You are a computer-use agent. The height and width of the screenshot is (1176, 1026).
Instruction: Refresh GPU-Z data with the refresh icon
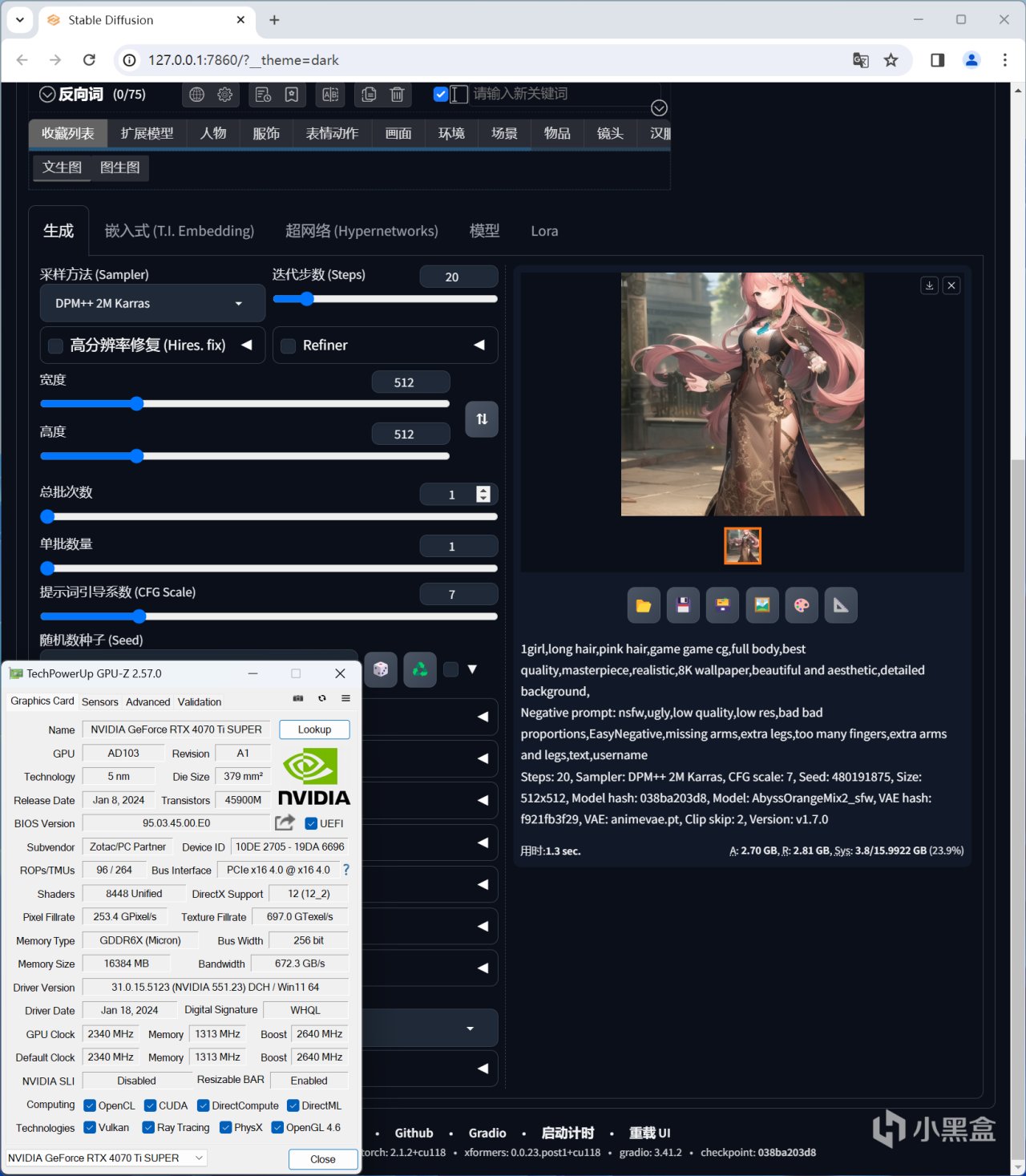click(x=322, y=698)
